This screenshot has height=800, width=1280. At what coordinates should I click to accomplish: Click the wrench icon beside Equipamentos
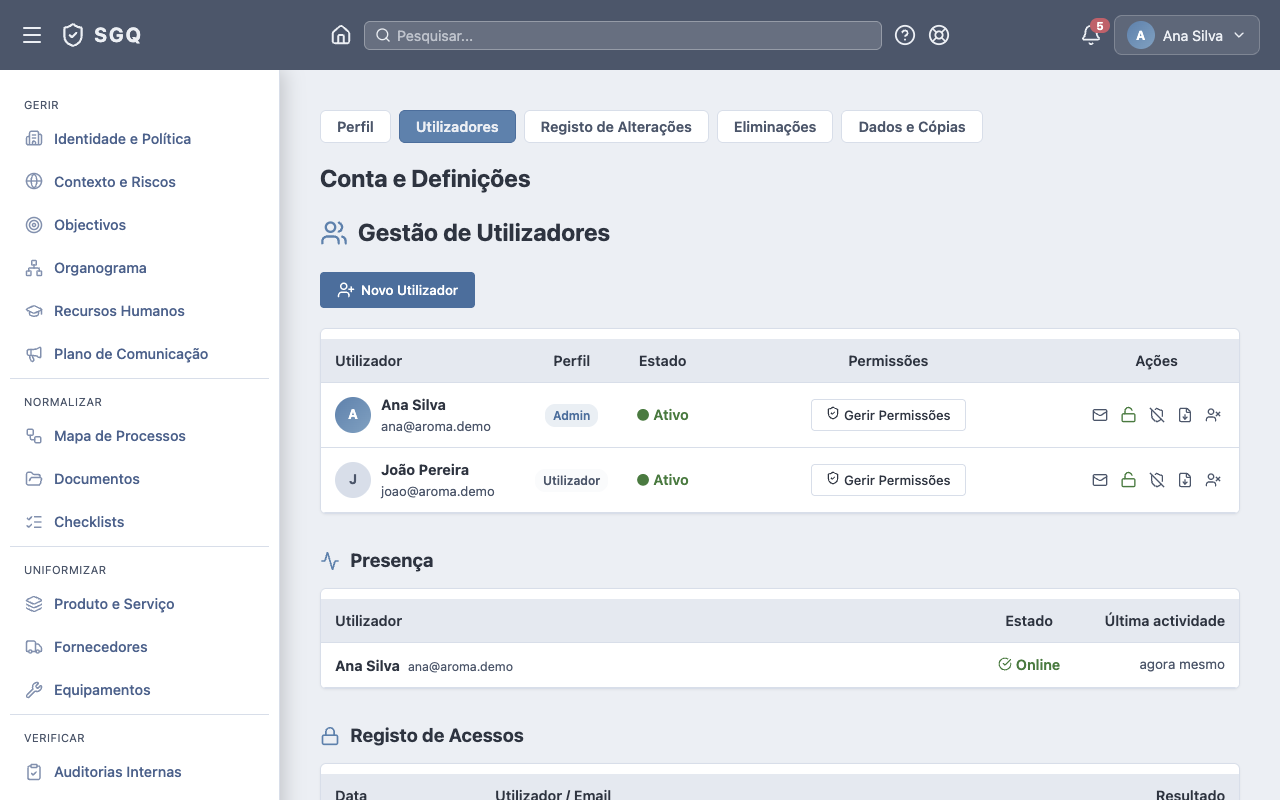(34, 689)
